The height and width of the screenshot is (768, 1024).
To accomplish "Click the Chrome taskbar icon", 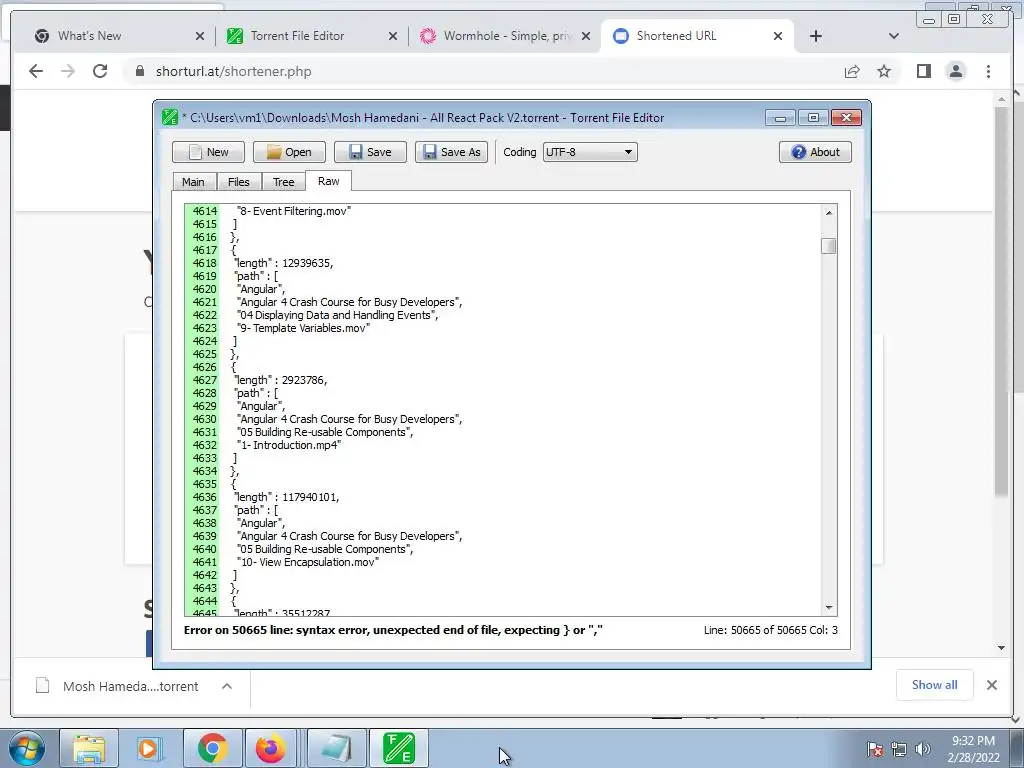I will (x=212, y=748).
